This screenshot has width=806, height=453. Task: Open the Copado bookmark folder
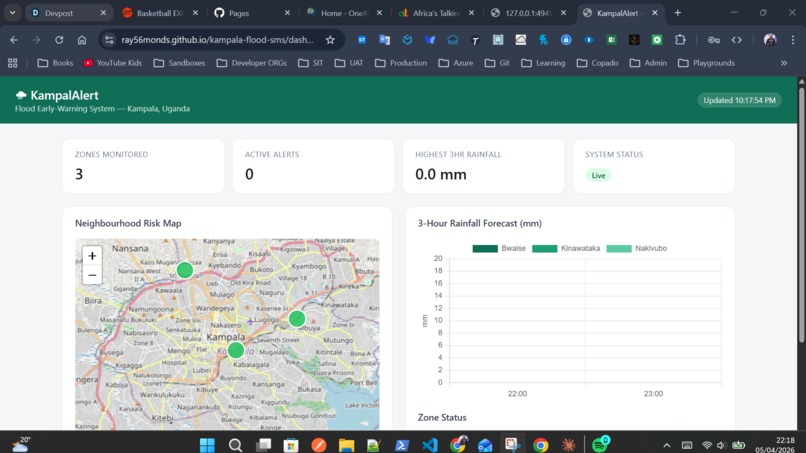point(597,63)
